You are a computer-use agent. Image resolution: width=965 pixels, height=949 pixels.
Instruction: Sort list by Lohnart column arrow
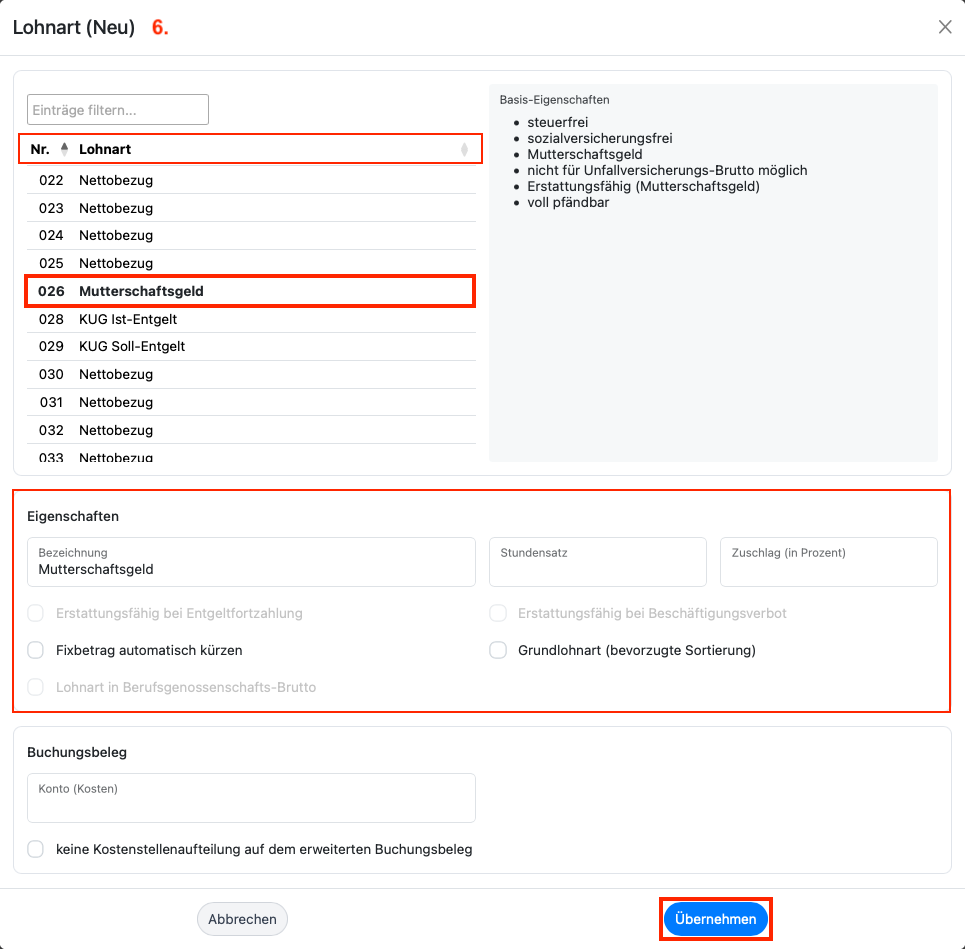coord(464,149)
